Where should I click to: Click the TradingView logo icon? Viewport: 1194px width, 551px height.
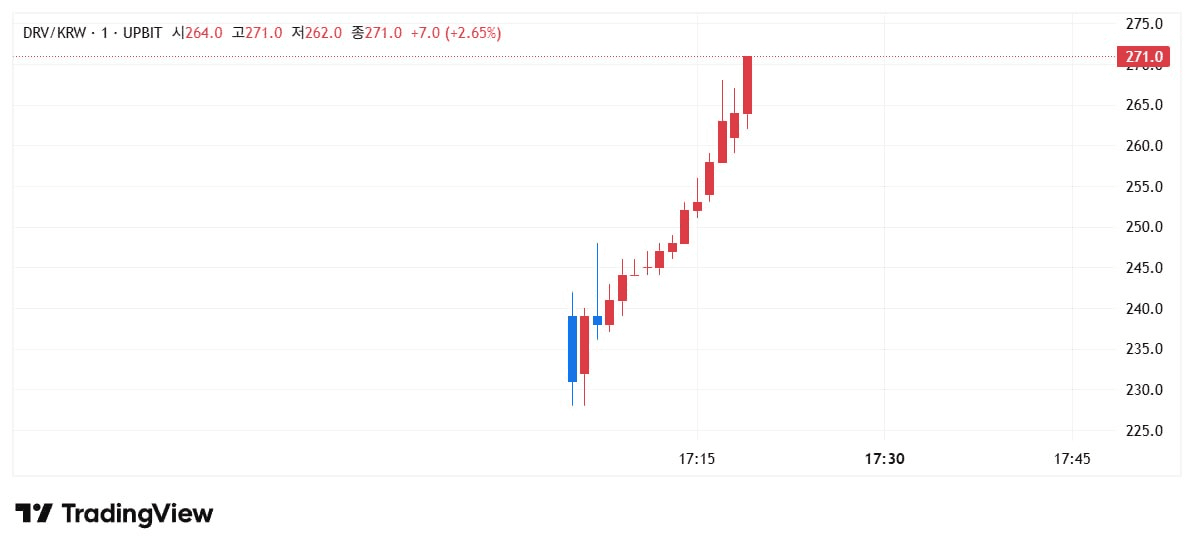coord(34,514)
